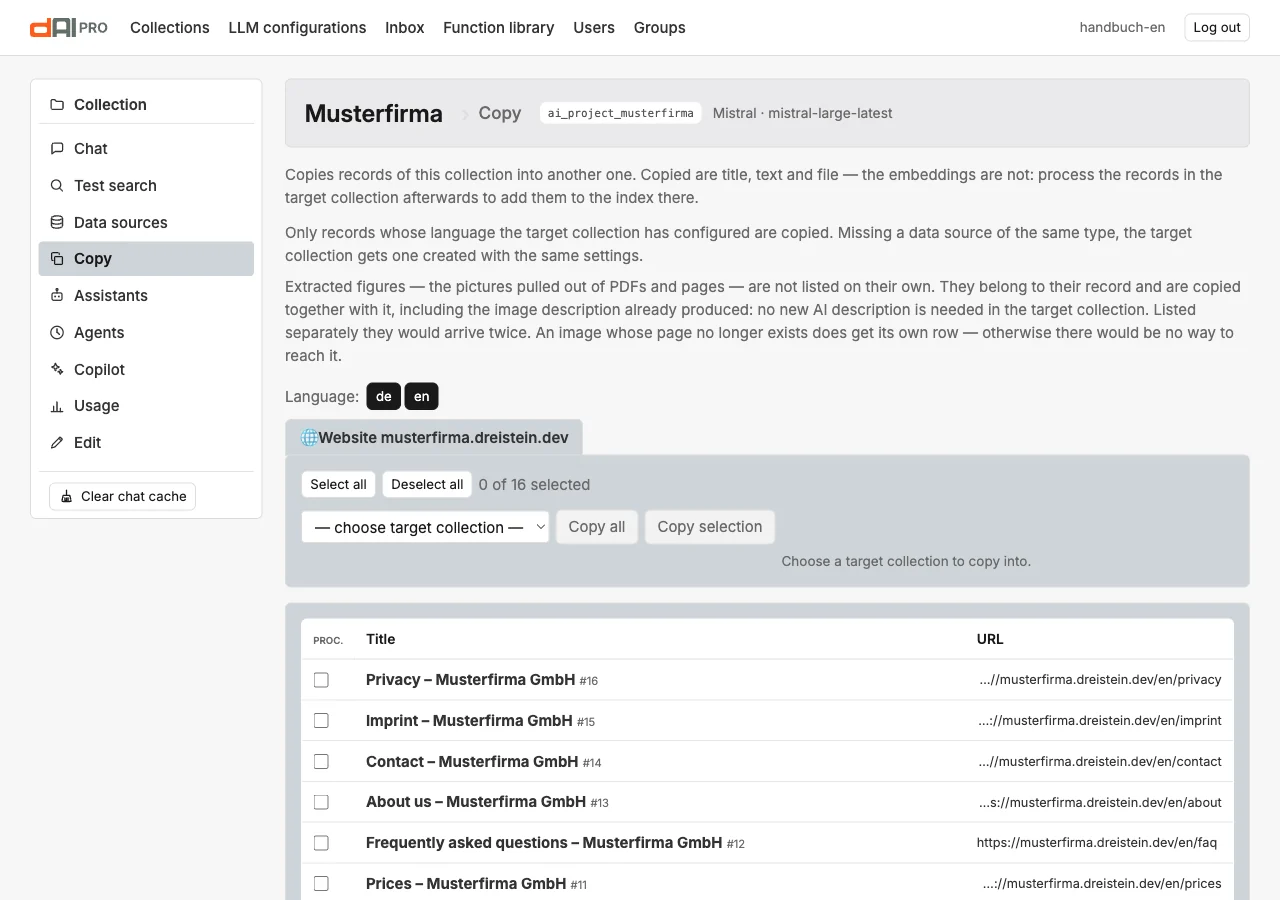Click the Edit pencil icon
Screen dimensions: 1280x900
57,443
